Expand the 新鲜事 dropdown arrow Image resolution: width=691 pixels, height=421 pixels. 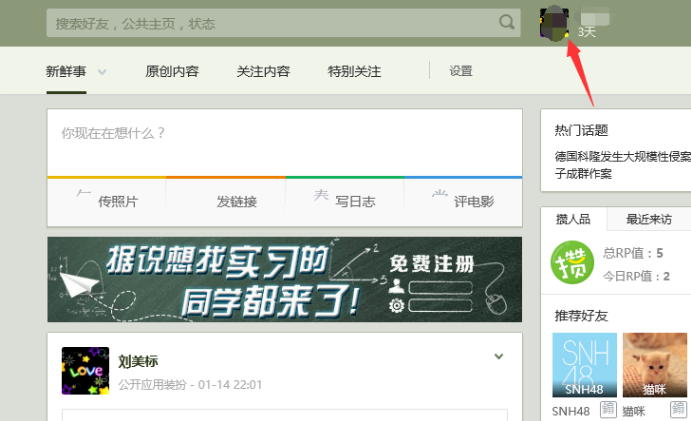pyautogui.click(x=102, y=72)
